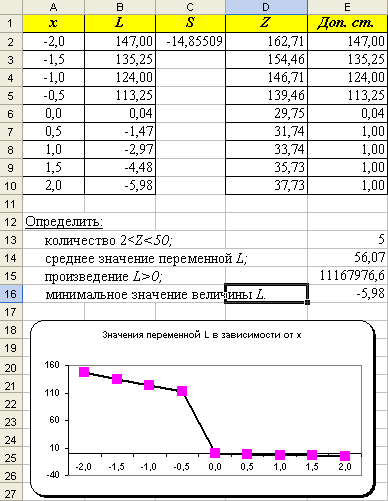388x501 pixels.
Task: Select Z cell showing 29,75
Action: [266, 113]
